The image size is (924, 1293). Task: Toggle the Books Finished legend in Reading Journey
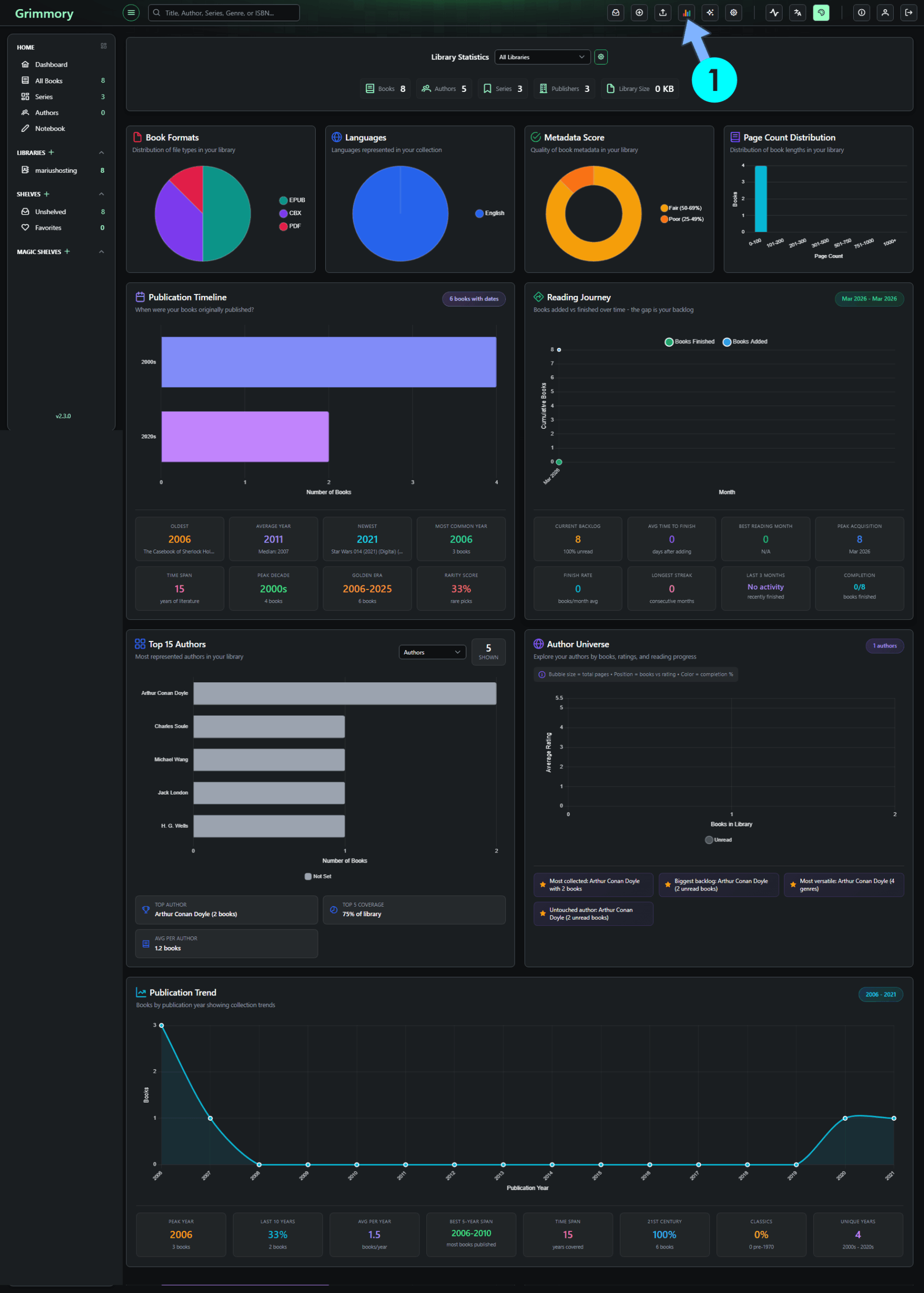tap(689, 341)
